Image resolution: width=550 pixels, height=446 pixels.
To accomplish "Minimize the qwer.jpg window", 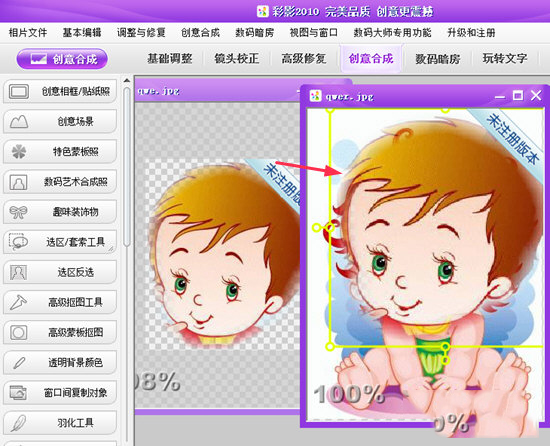I will (x=500, y=96).
